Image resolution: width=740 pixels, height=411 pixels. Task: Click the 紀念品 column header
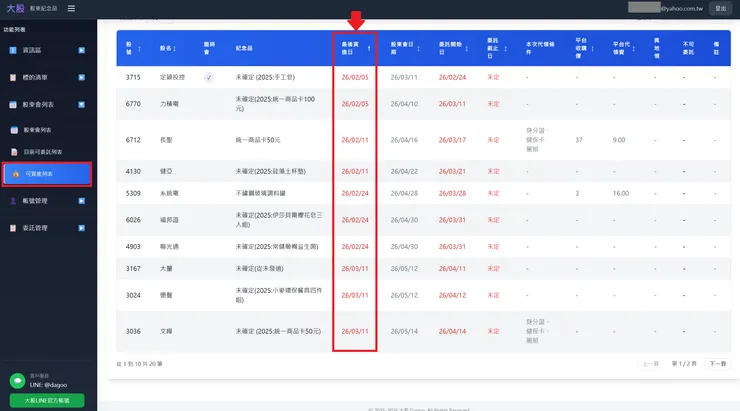pos(244,48)
